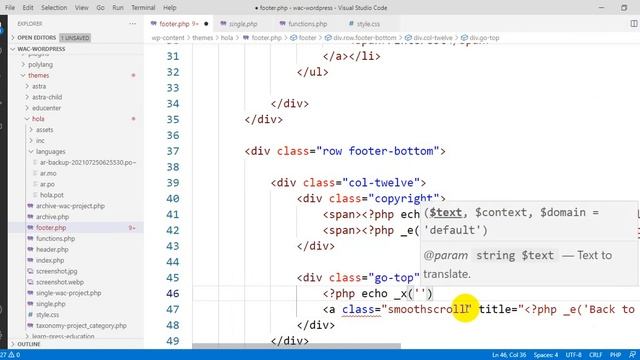Switch to the footer.php editor tab
Screen dimensions: 640x360
(179, 24)
